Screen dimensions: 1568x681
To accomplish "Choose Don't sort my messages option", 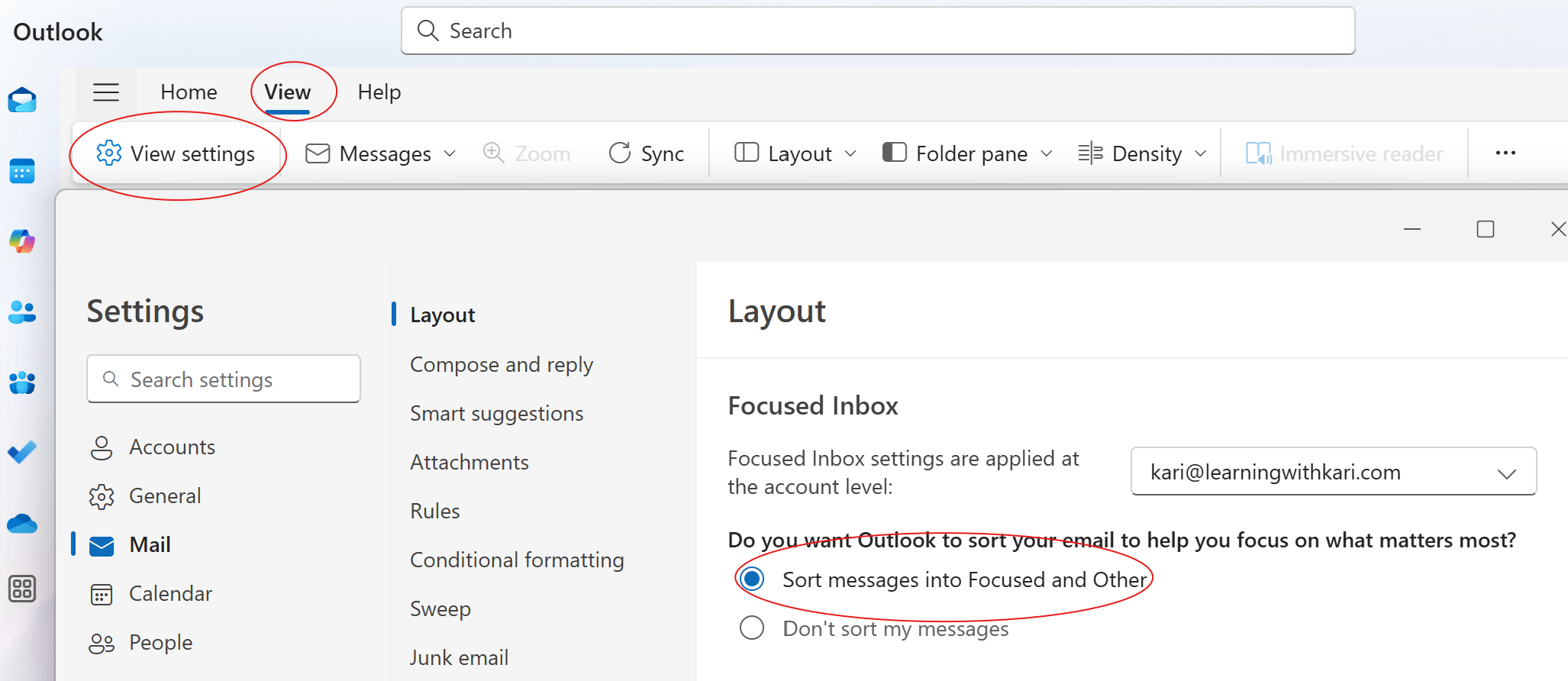I will [x=752, y=628].
